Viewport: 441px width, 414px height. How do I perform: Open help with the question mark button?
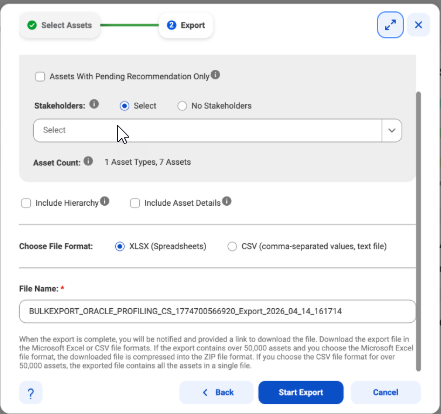(x=31, y=393)
